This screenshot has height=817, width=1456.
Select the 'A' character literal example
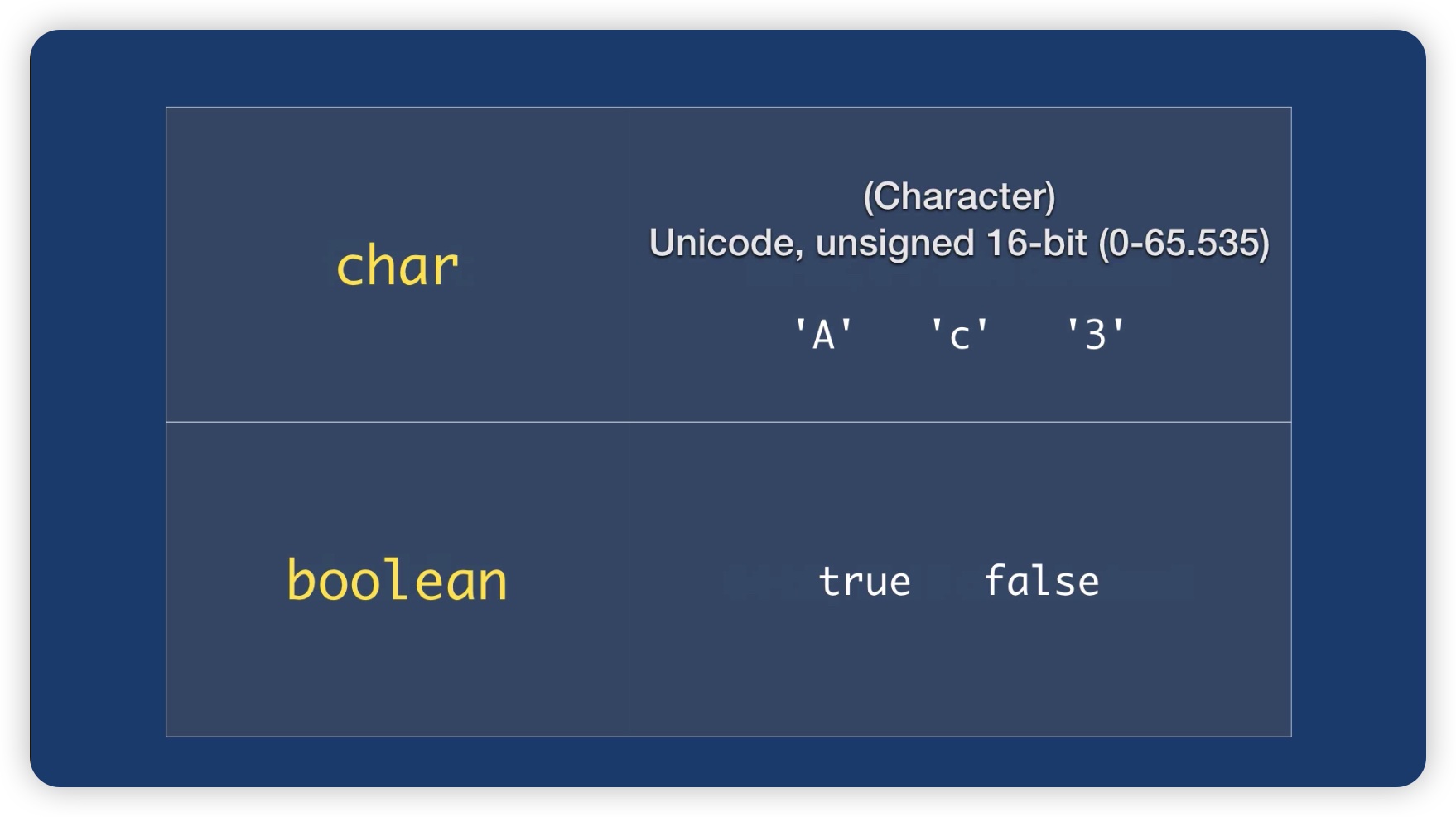pos(823,335)
